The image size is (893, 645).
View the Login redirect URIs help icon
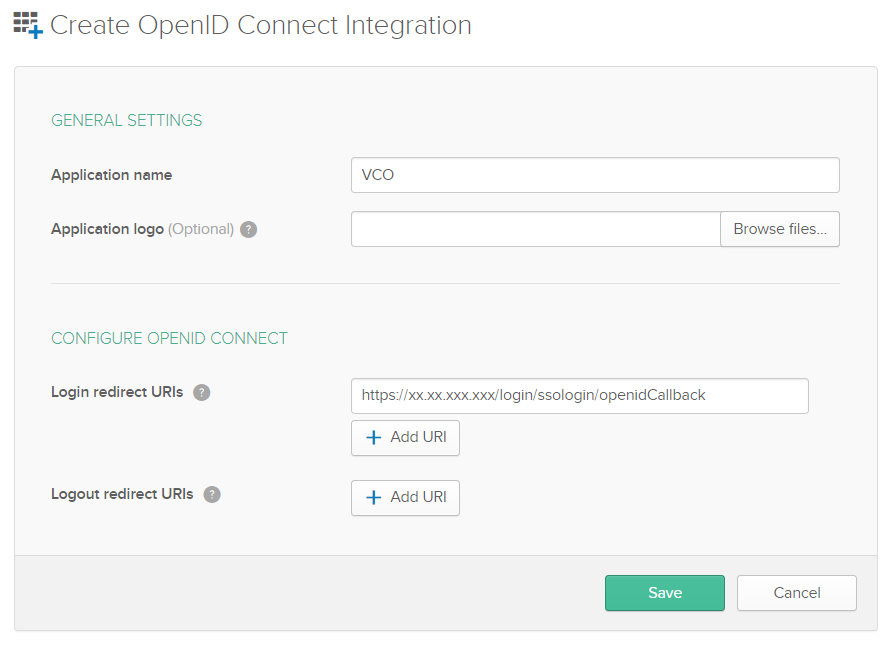coord(201,392)
